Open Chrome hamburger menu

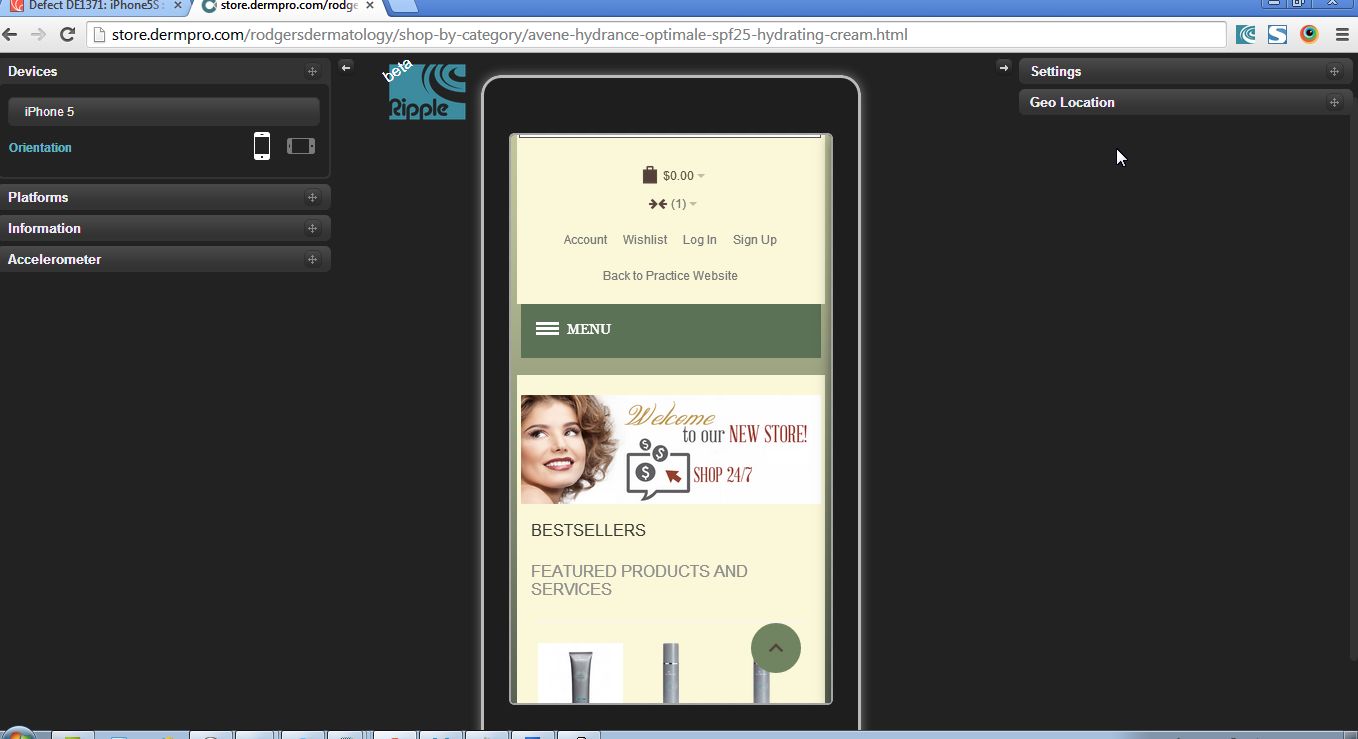(x=1341, y=35)
